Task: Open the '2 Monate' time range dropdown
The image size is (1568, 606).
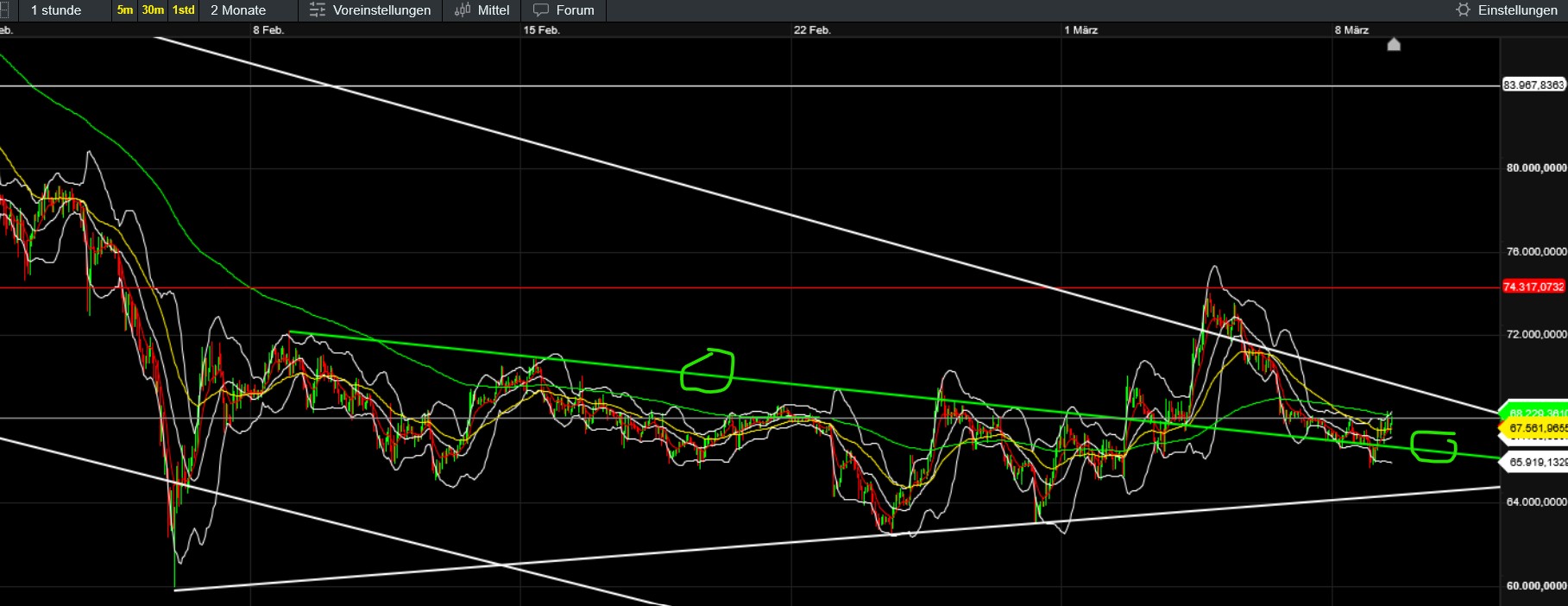Action: pyautogui.click(x=238, y=10)
